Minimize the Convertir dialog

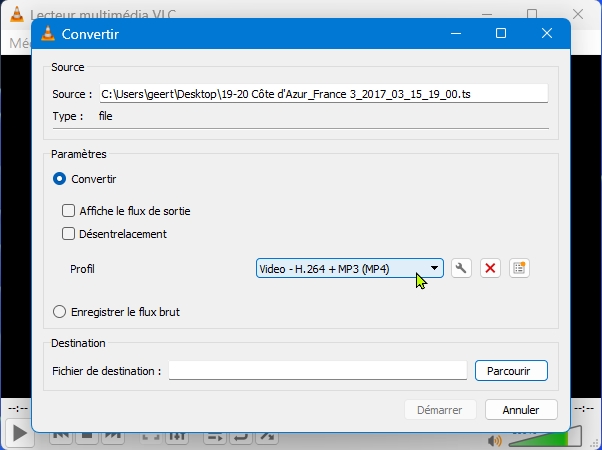tap(456, 33)
